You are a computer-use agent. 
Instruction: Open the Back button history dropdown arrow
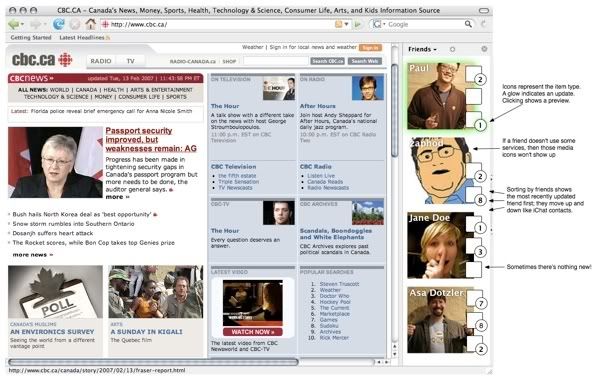click(x=23, y=24)
